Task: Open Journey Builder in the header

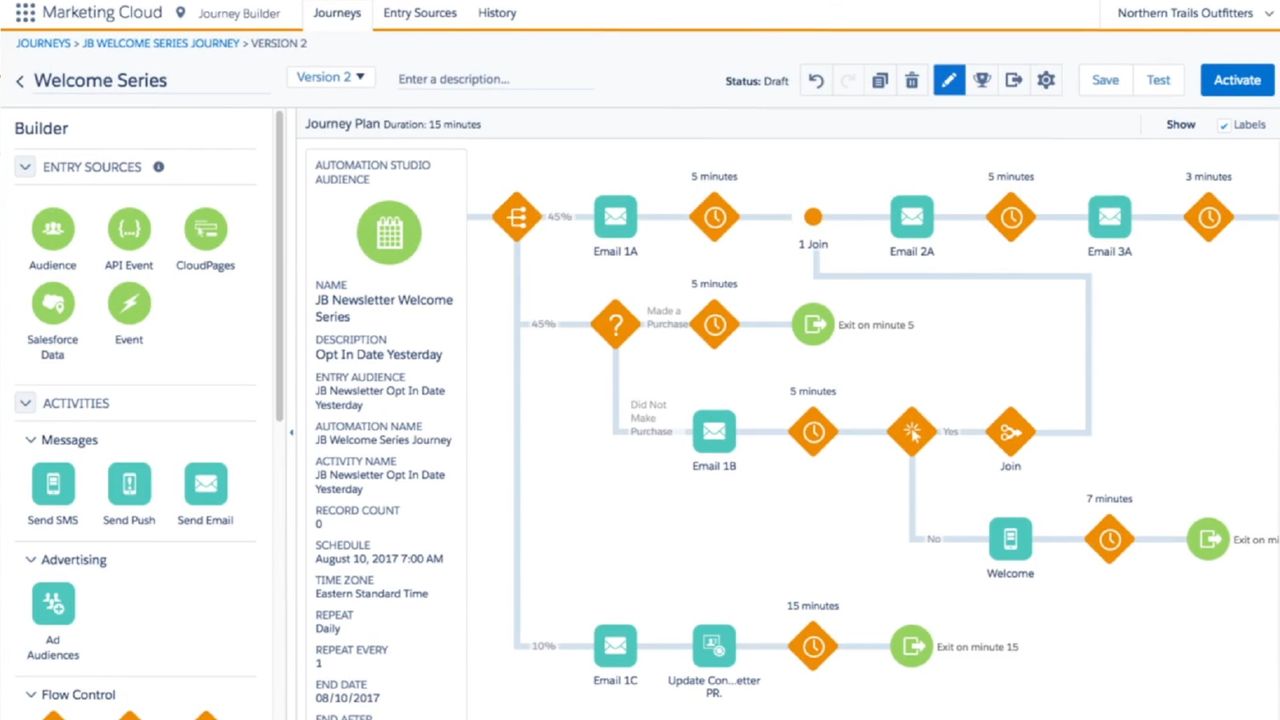Action: click(239, 14)
